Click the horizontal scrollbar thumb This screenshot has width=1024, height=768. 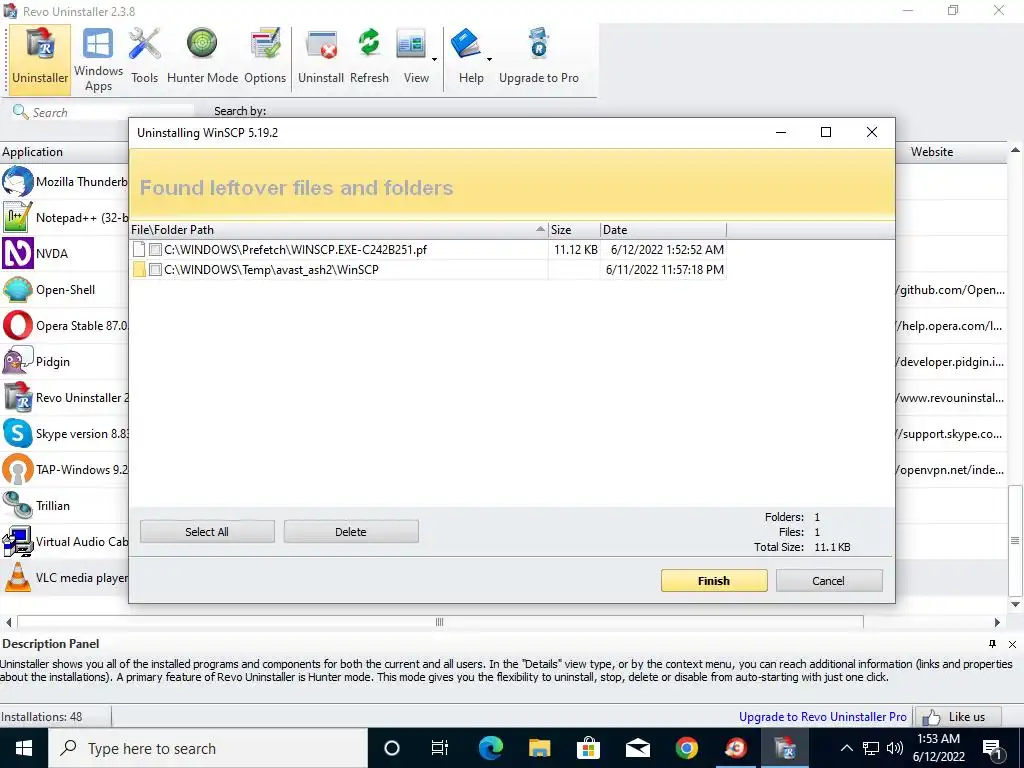coord(440,622)
